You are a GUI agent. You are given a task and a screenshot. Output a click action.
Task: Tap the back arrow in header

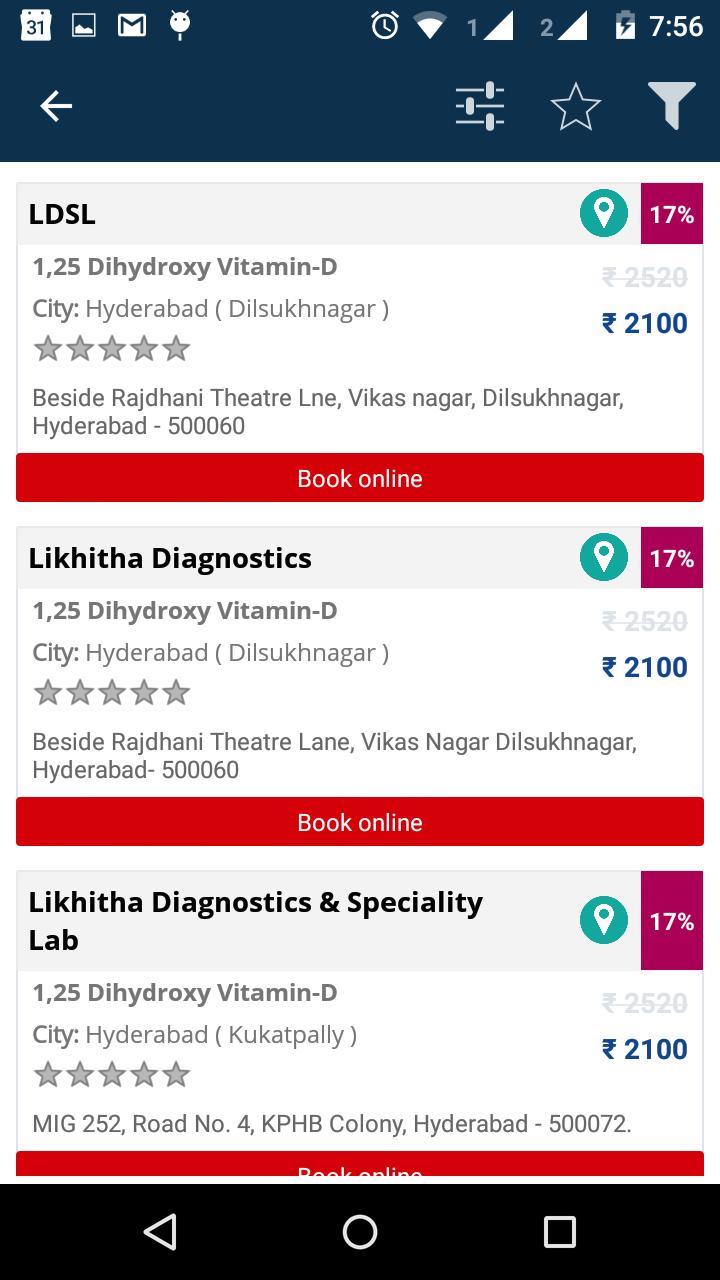[56, 106]
